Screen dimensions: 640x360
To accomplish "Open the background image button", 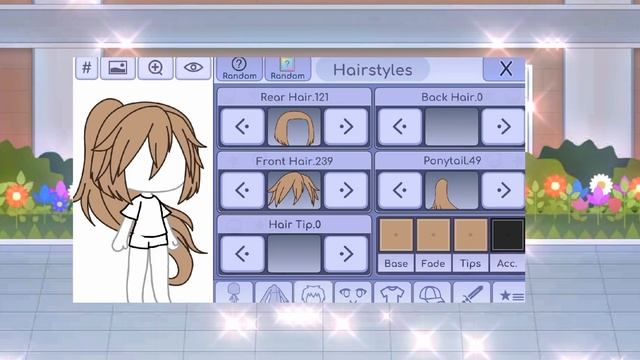I will tap(118, 68).
